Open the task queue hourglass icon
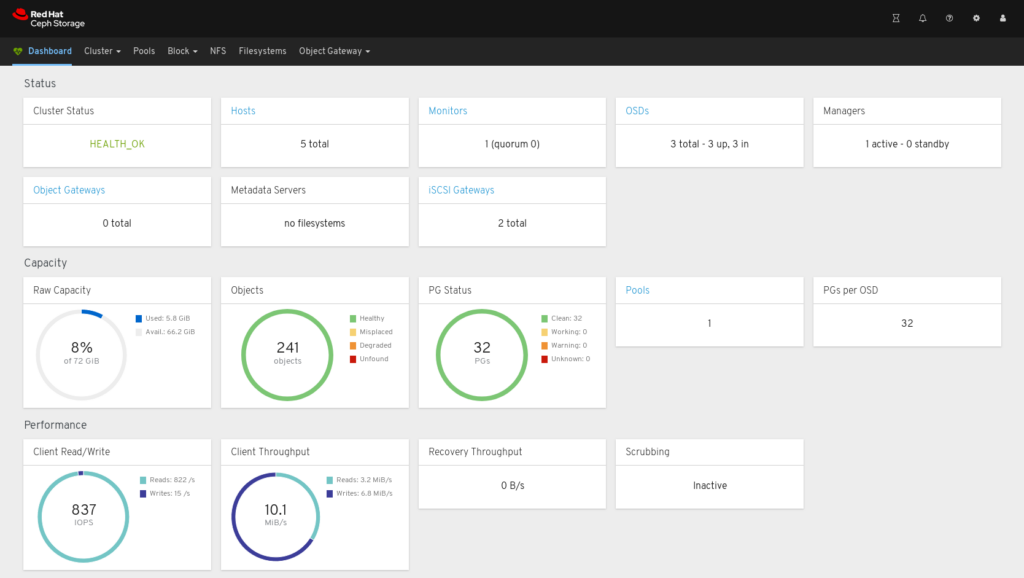The image size is (1024, 578). [895, 17]
